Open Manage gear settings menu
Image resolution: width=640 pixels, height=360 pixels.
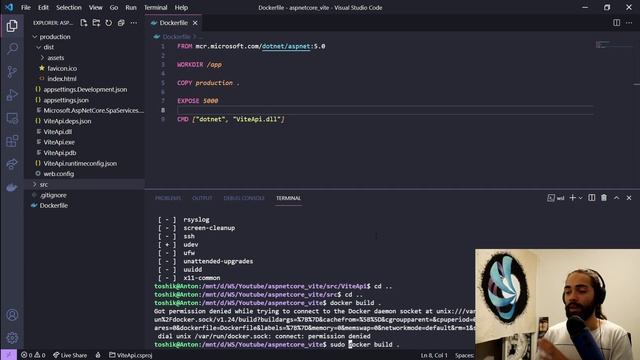[12, 338]
